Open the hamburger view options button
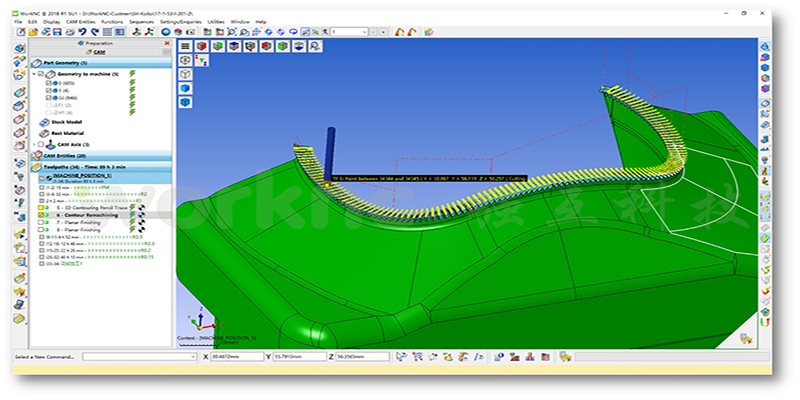 [x=186, y=46]
